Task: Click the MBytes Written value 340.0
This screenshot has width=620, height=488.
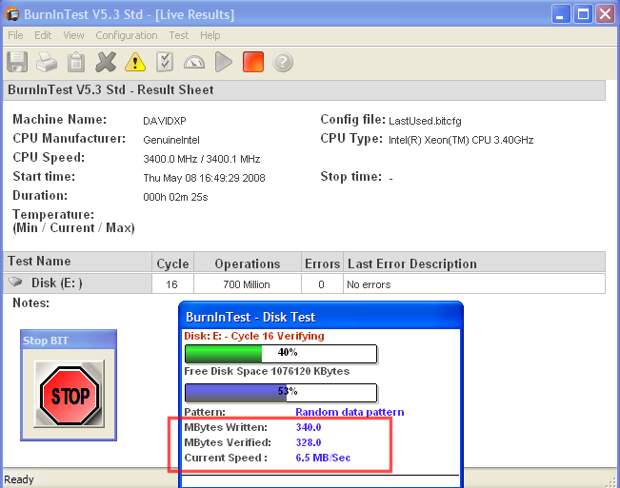Action: coord(308,427)
